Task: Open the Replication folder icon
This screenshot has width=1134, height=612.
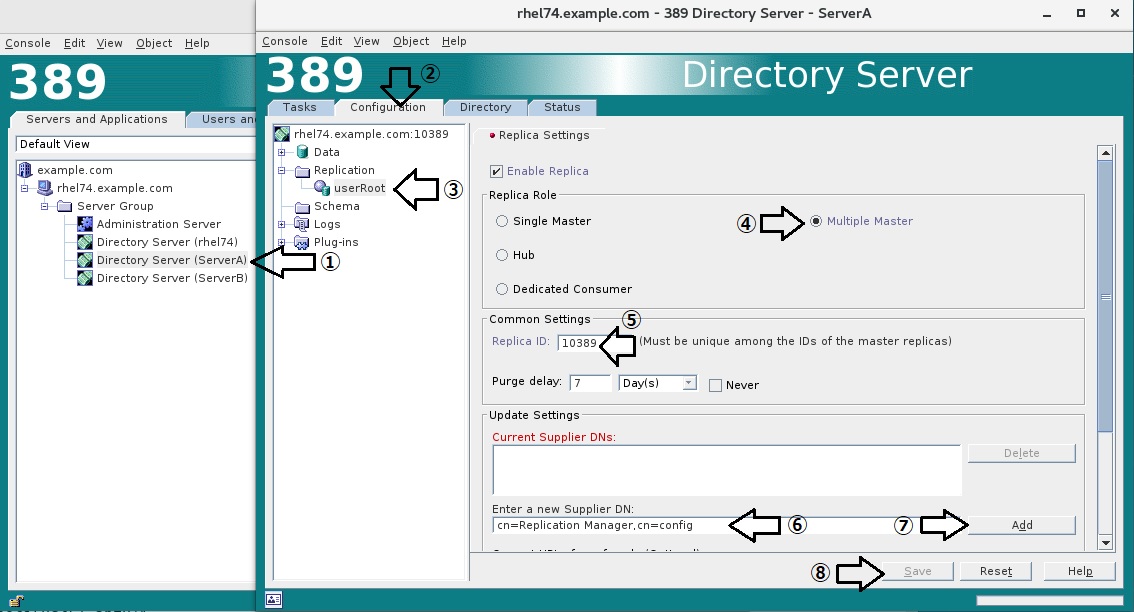Action: (x=302, y=169)
